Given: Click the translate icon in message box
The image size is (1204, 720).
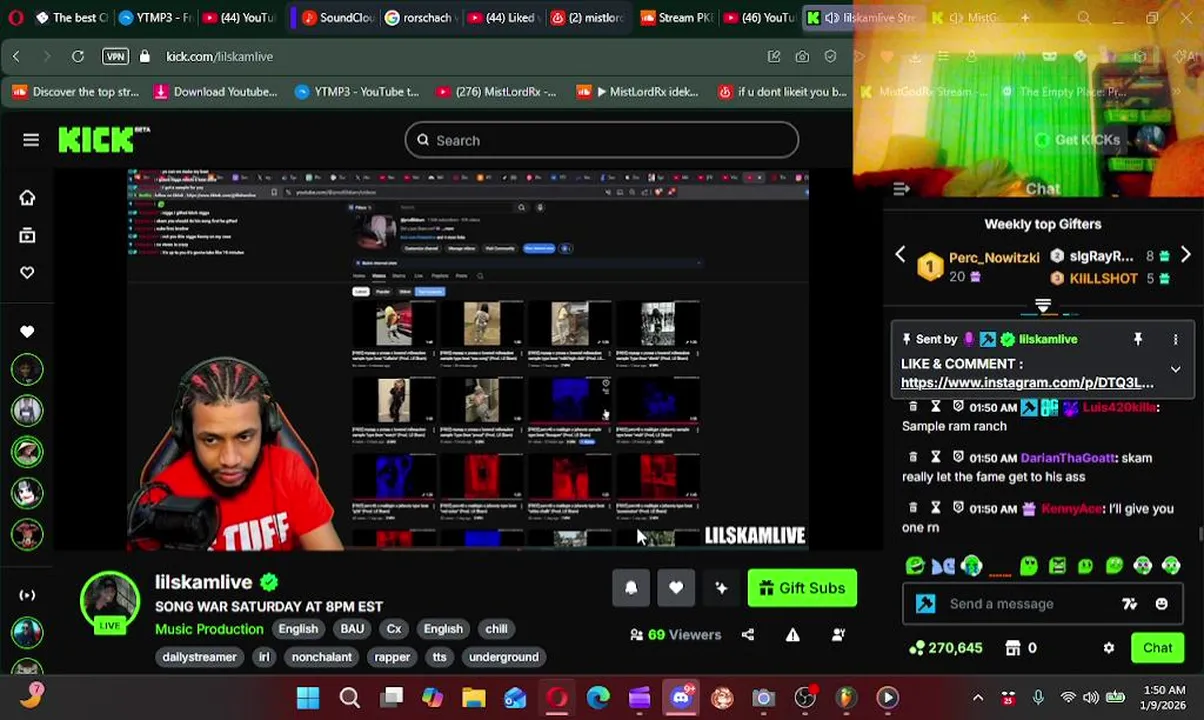Looking at the screenshot, I should click(x=1130, y=604).
